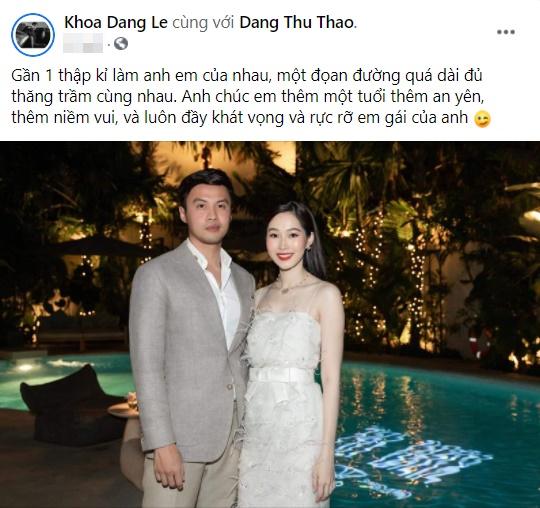Click the woman's necklace in the photo
540x508 pixels.
[293, 286]
